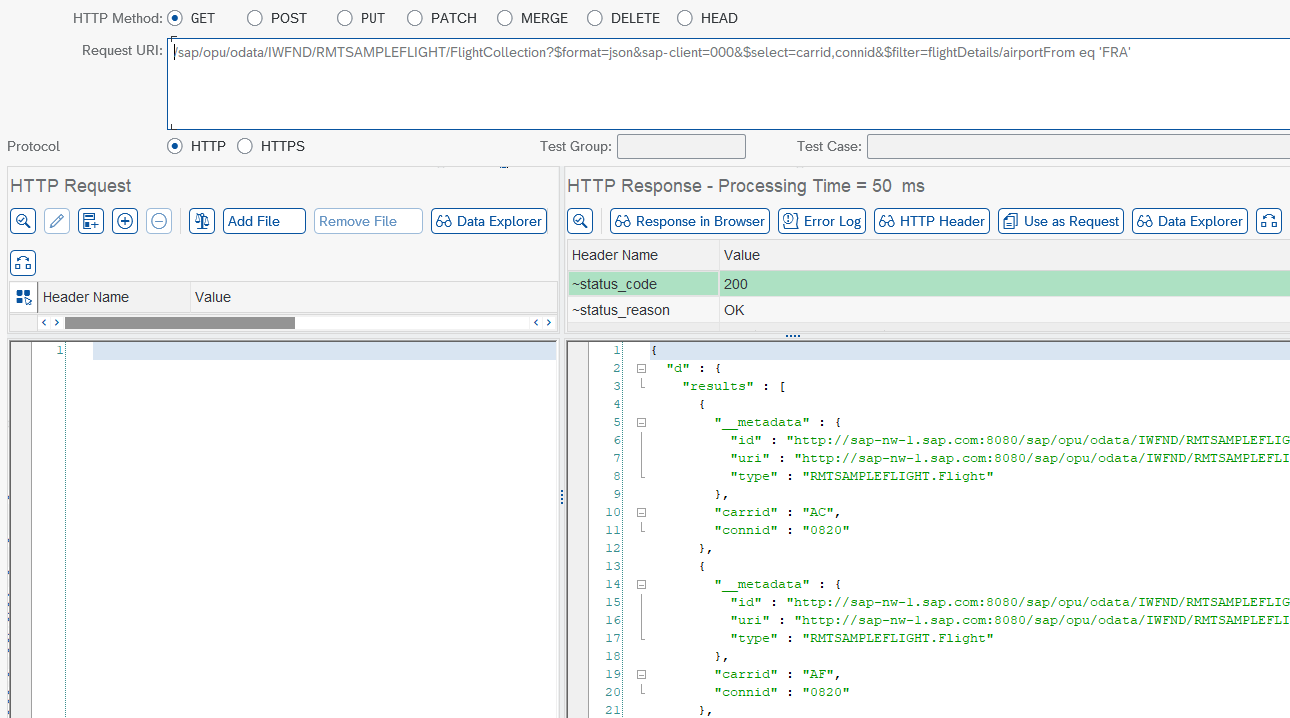The height and width of the screenshot is (718, 1290).
Task: Collapse the "__metadata" node on line 14
Action: click(641, 584)
